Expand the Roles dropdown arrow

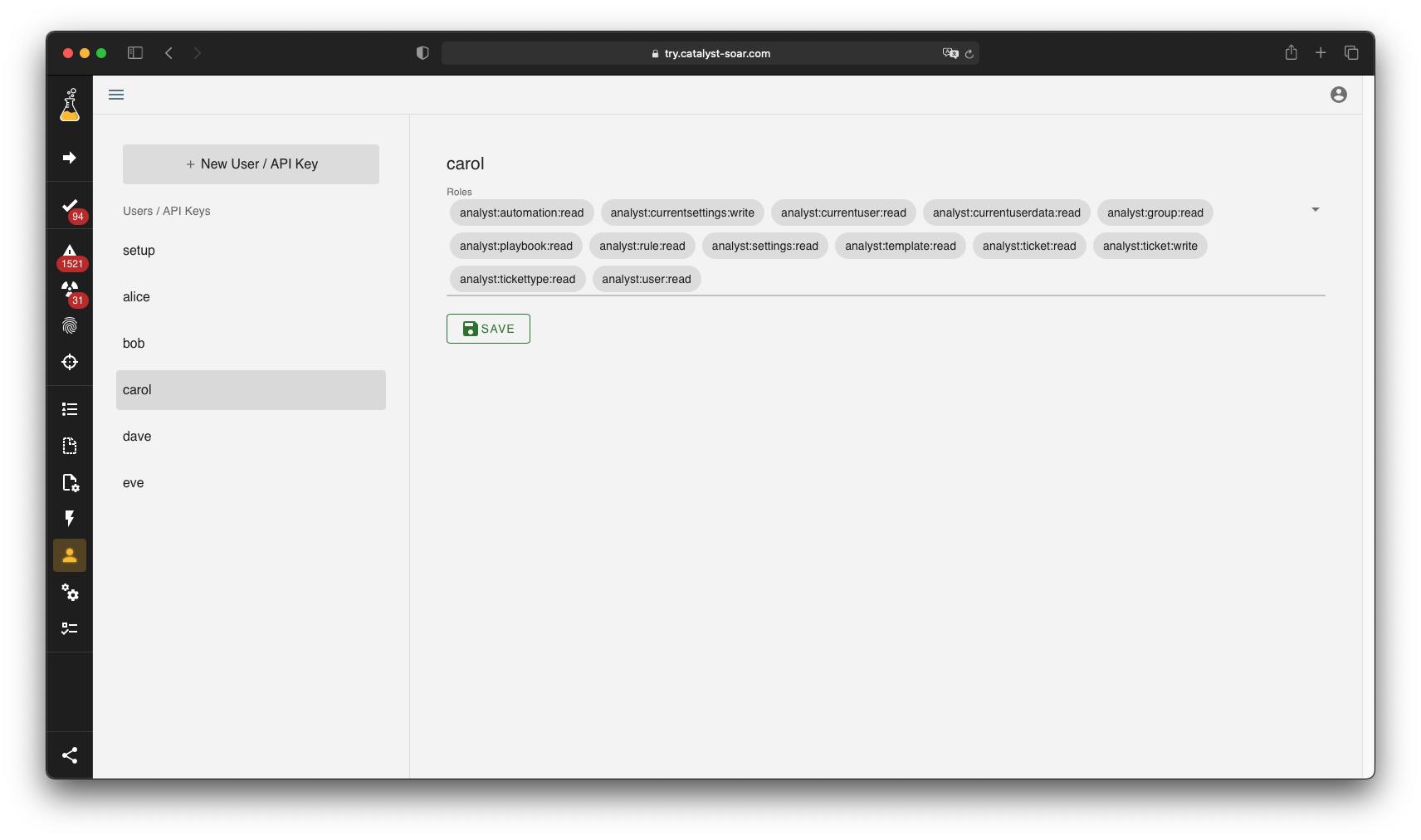(1315, 210)
